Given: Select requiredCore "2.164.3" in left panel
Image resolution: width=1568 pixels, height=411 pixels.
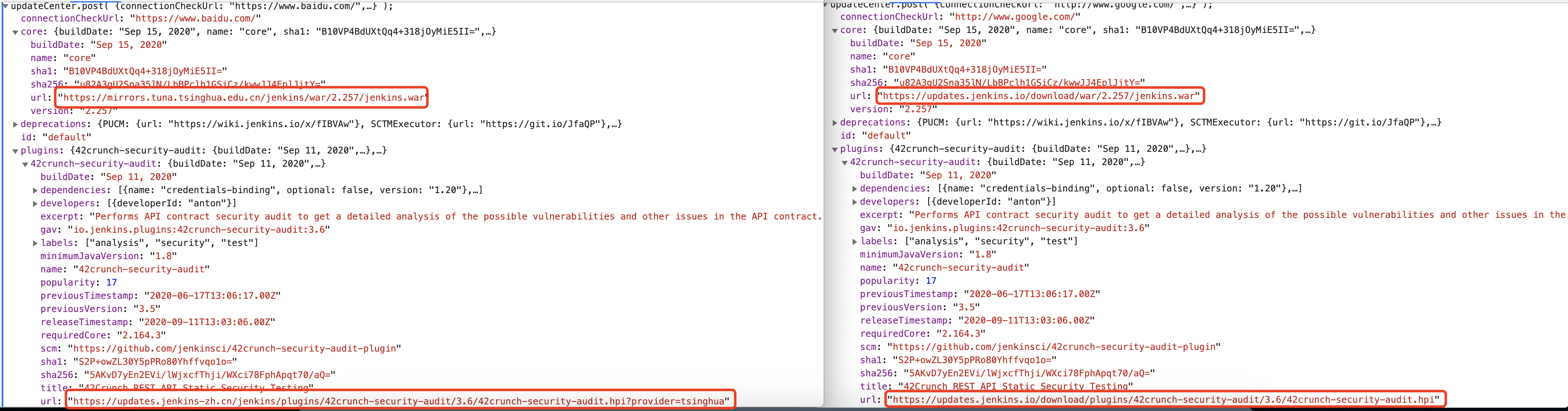Looking at the screenshot, I should click(x=141, y=335).
